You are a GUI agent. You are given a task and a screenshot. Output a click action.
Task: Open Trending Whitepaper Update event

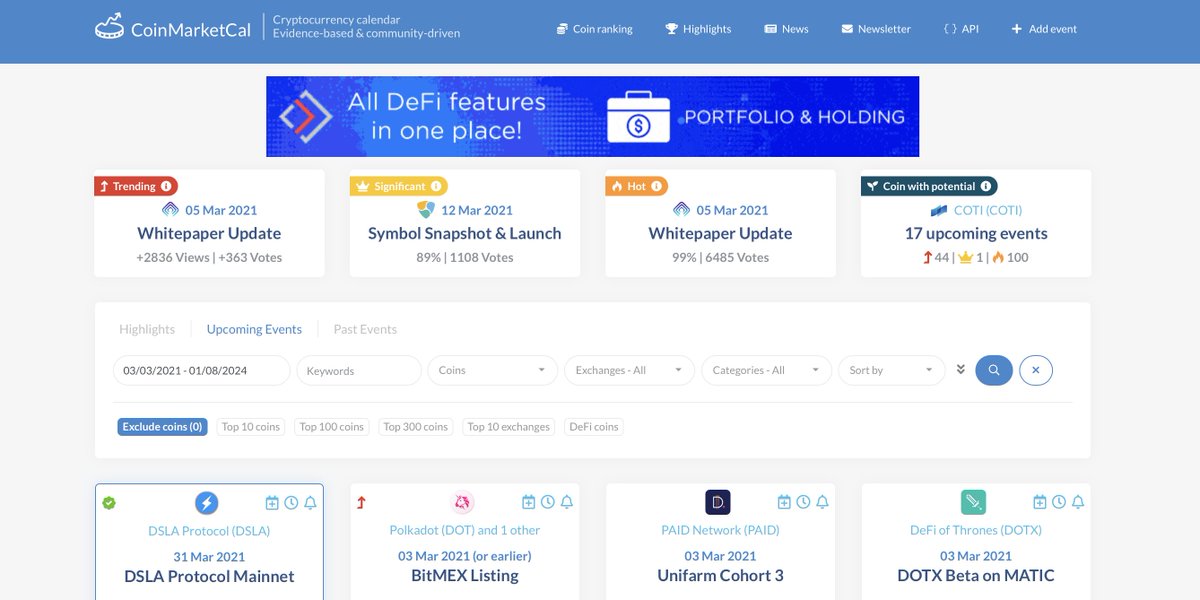click(209, 233)
